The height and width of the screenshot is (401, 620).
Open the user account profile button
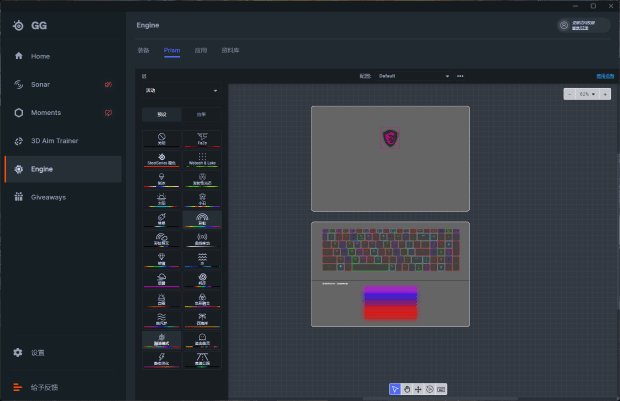tap(583, 25)
